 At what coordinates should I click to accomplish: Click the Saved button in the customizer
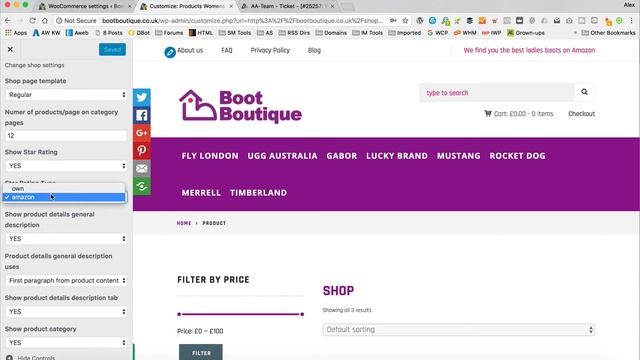tap(112, 49)
